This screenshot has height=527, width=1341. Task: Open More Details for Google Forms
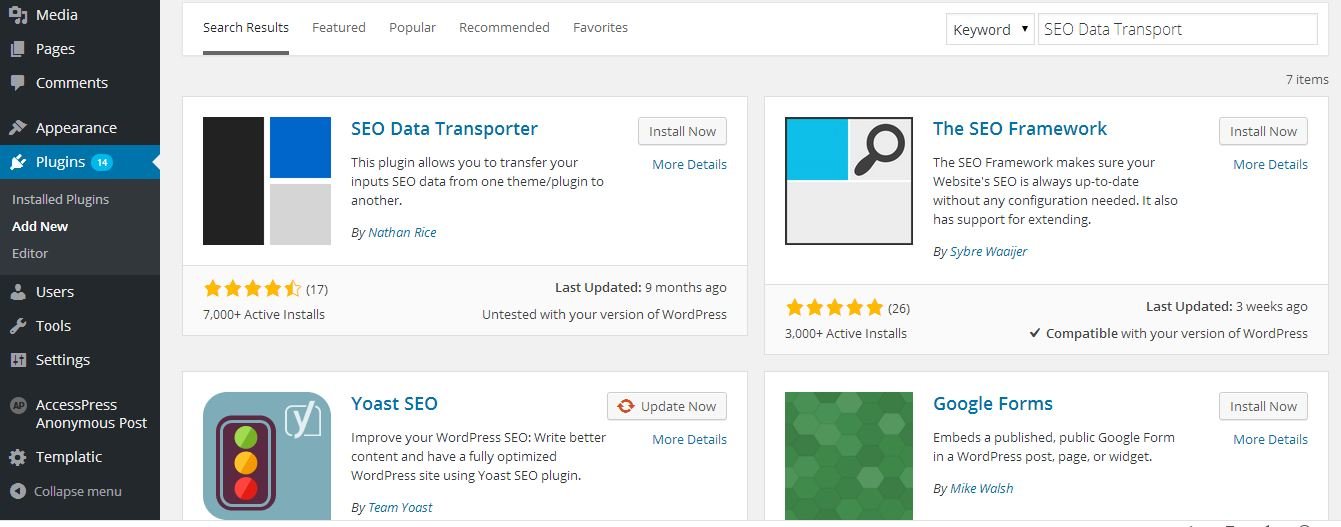pyautogui.click(x=1270, y=439)
